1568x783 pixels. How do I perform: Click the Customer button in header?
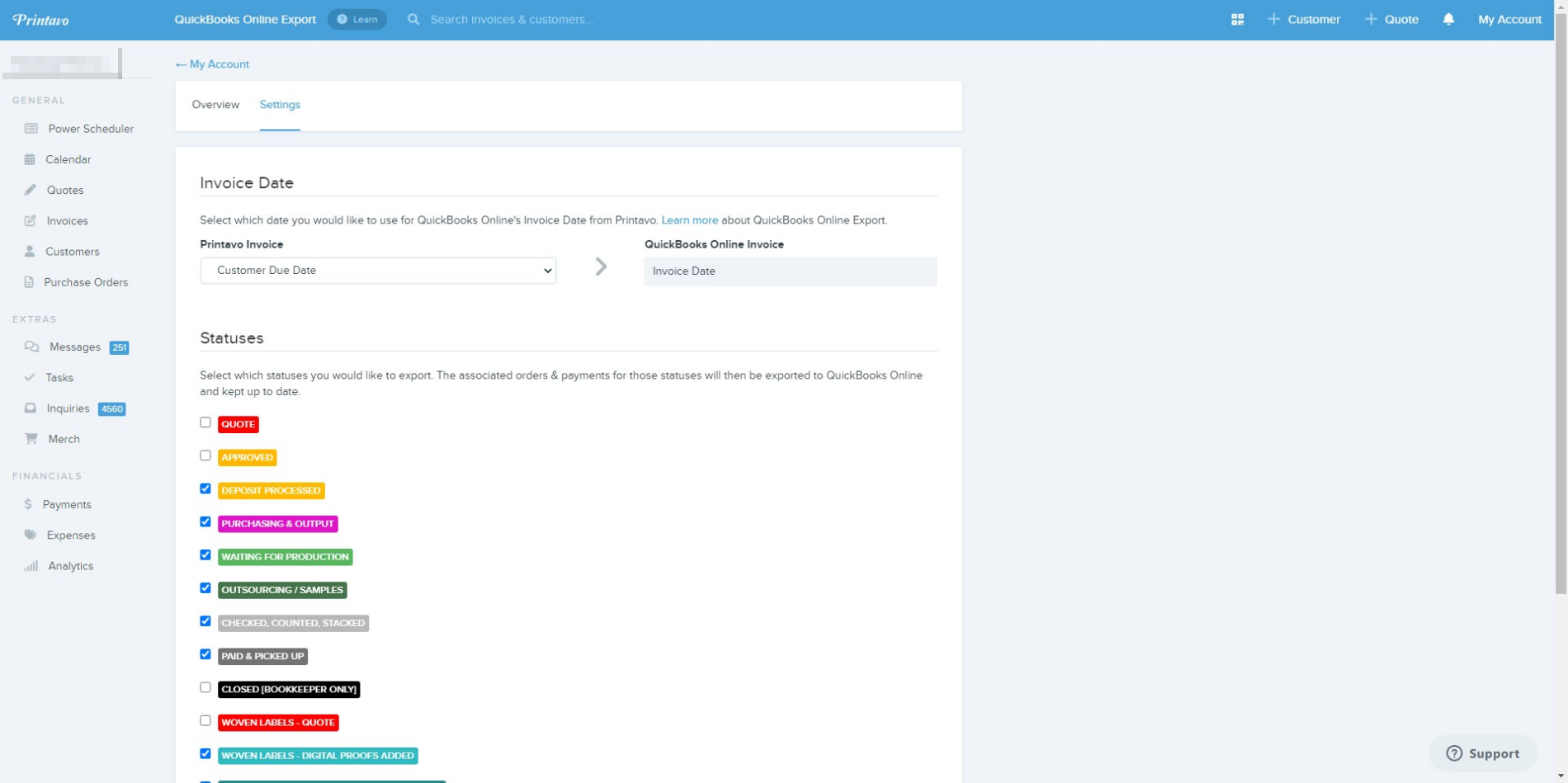[x=1304, y=19]
